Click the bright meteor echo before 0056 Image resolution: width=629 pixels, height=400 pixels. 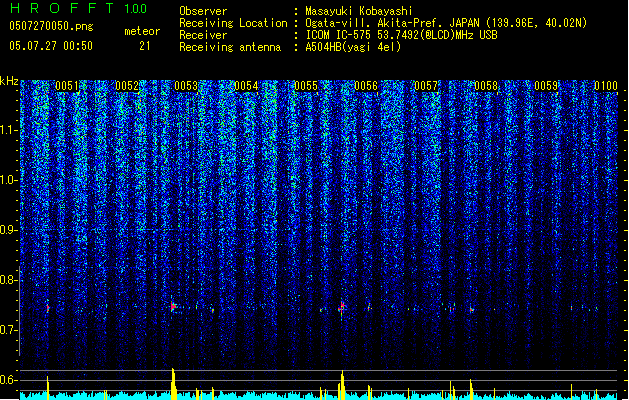tap(342, 308)
